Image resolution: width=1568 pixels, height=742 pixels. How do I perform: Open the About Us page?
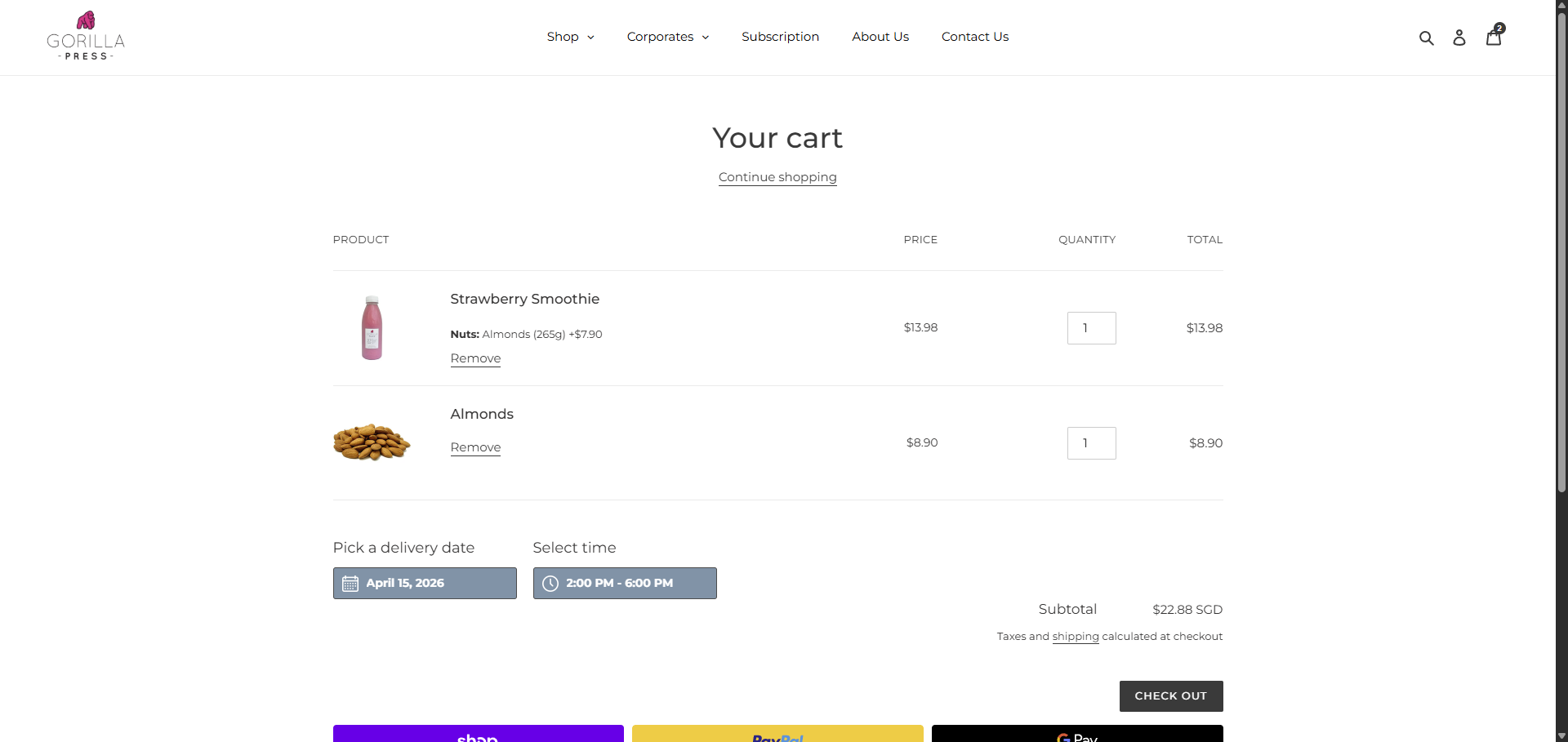tap(880, 37)
